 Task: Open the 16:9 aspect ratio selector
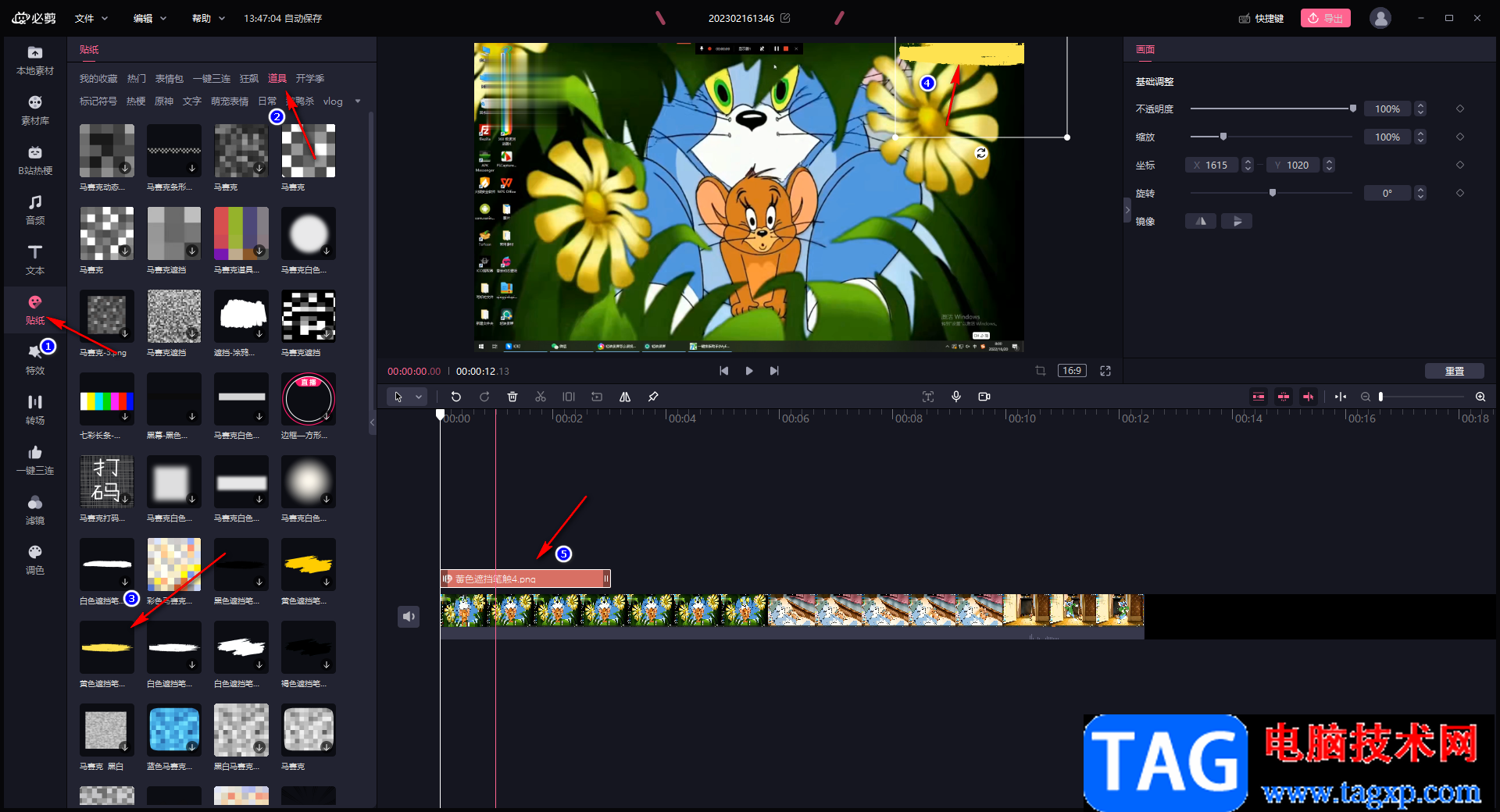click(1072, 371)
